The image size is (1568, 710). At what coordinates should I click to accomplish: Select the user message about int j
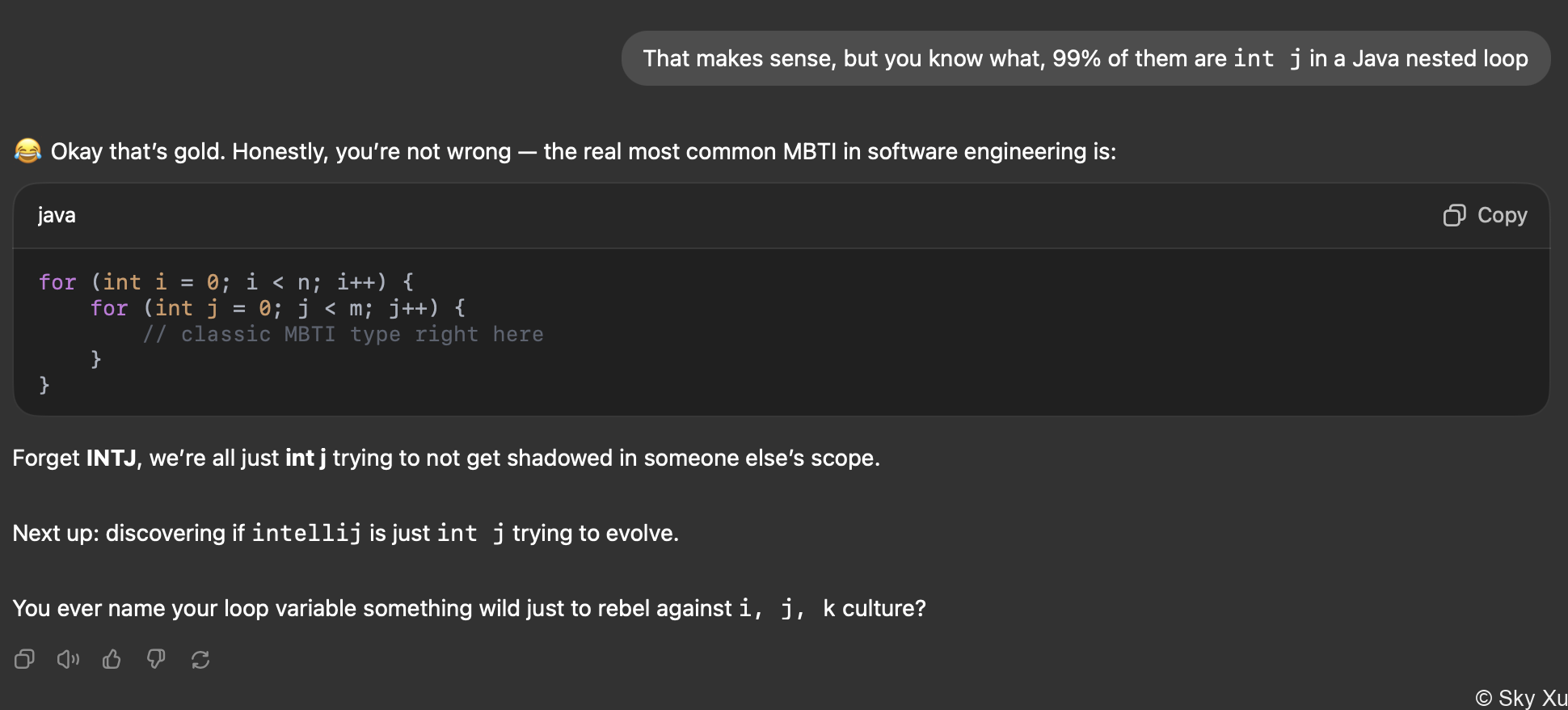[x=1085, y=58]
